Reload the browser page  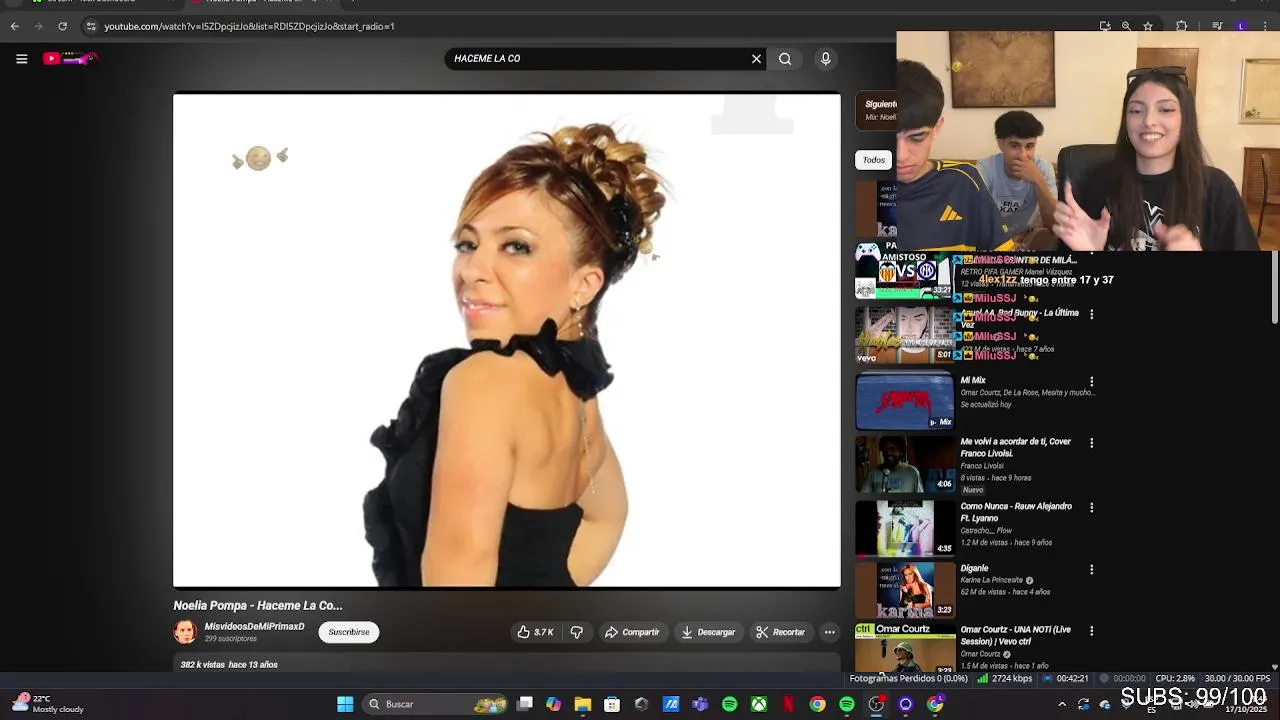62,26
